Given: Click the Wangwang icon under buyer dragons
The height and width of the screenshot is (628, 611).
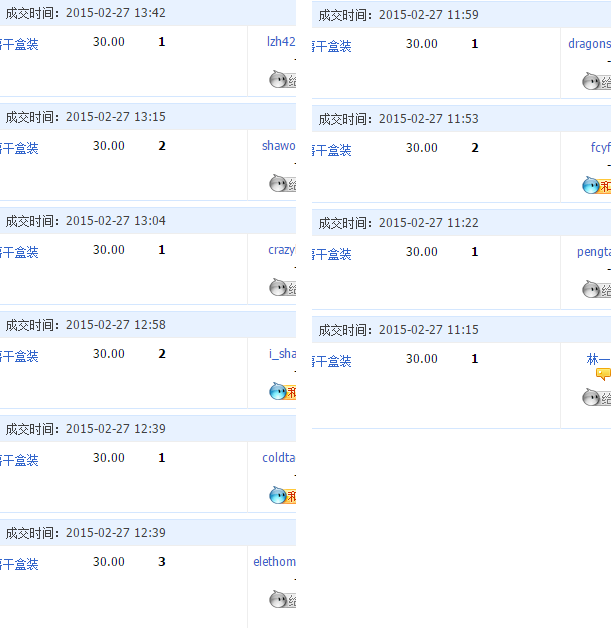Looking at the screenshot, I should (x=594, y=81).
